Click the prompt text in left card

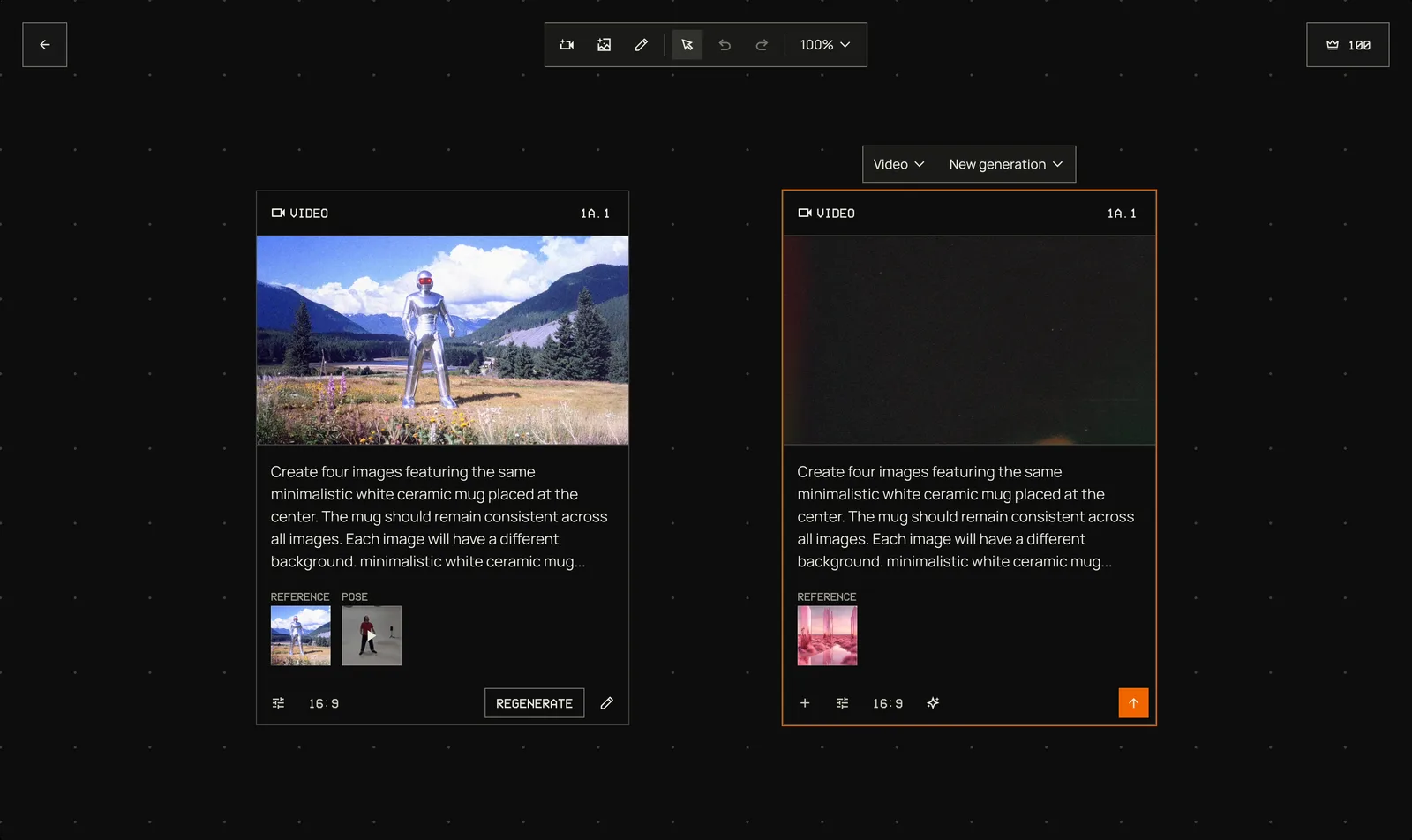point(439,516)
